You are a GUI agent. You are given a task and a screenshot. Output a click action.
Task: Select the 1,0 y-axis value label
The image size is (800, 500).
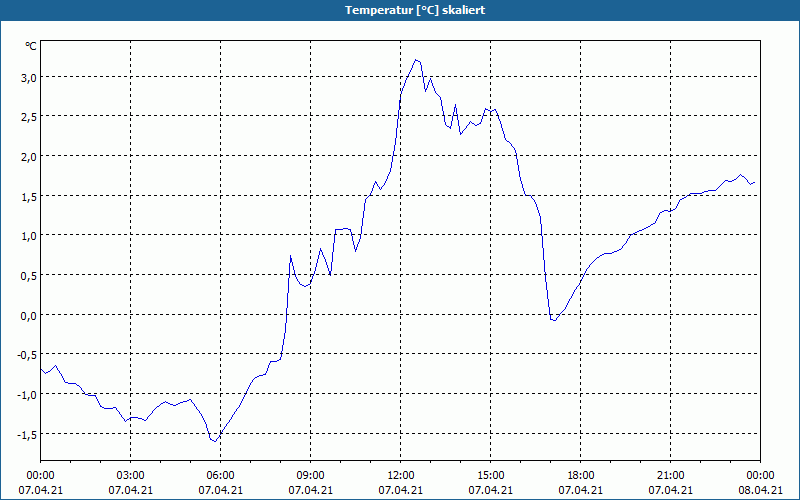coord(29,236)
